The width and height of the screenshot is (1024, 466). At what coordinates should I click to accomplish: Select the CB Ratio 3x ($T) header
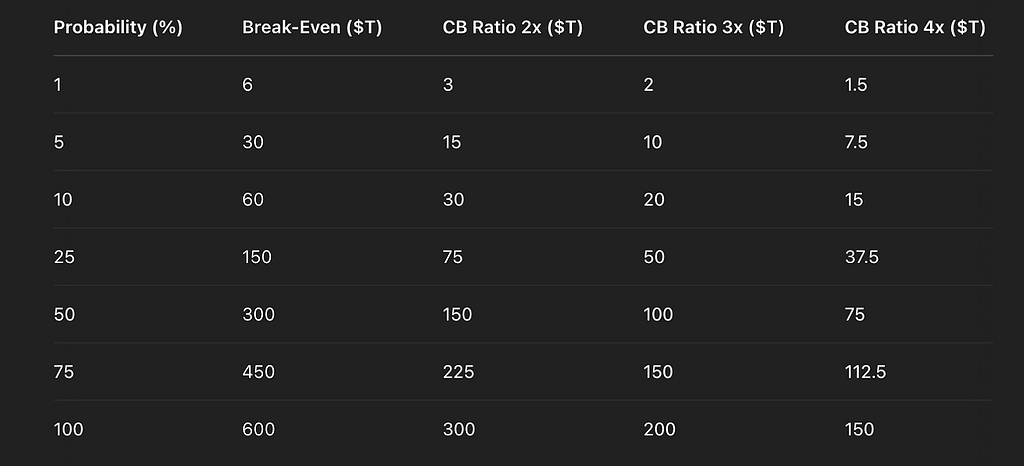point(714,28)
